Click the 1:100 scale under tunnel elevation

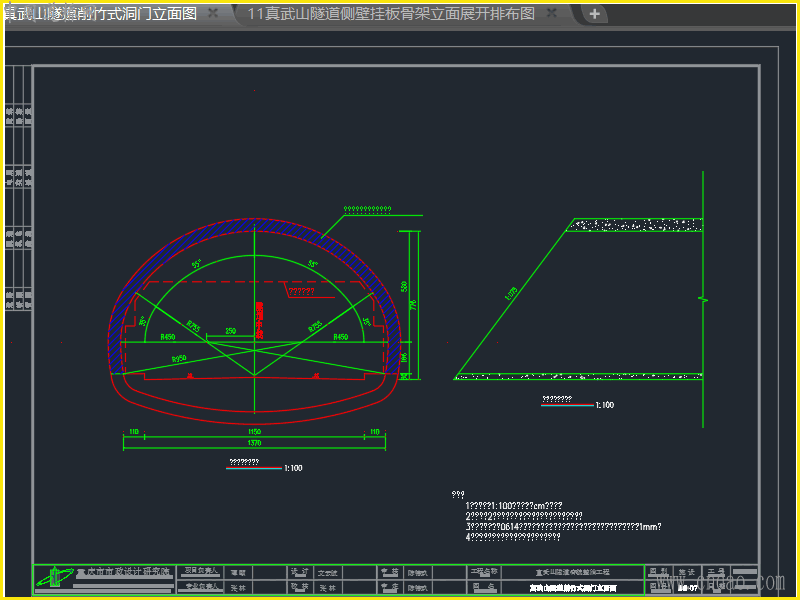[x=293, y=468]
